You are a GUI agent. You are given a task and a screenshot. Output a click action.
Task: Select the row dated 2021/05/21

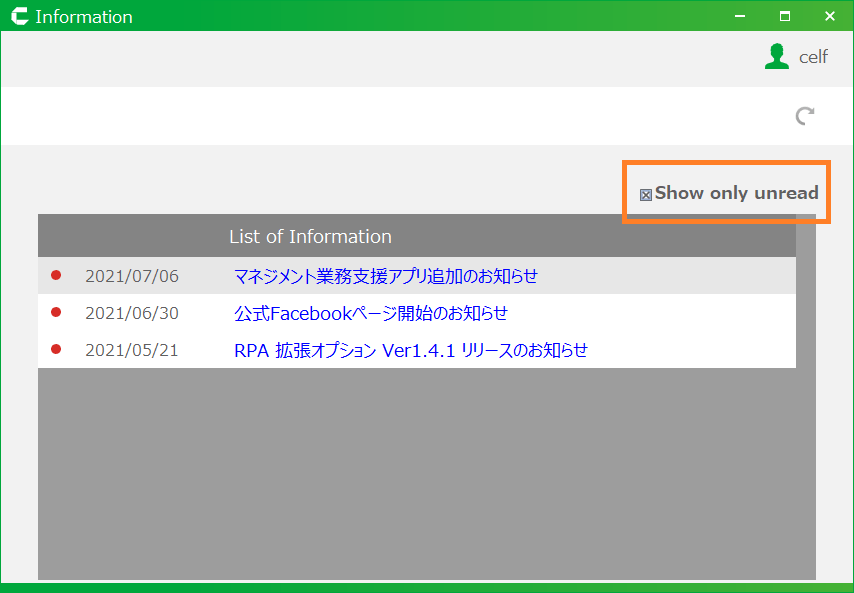[x=132, y=350]
